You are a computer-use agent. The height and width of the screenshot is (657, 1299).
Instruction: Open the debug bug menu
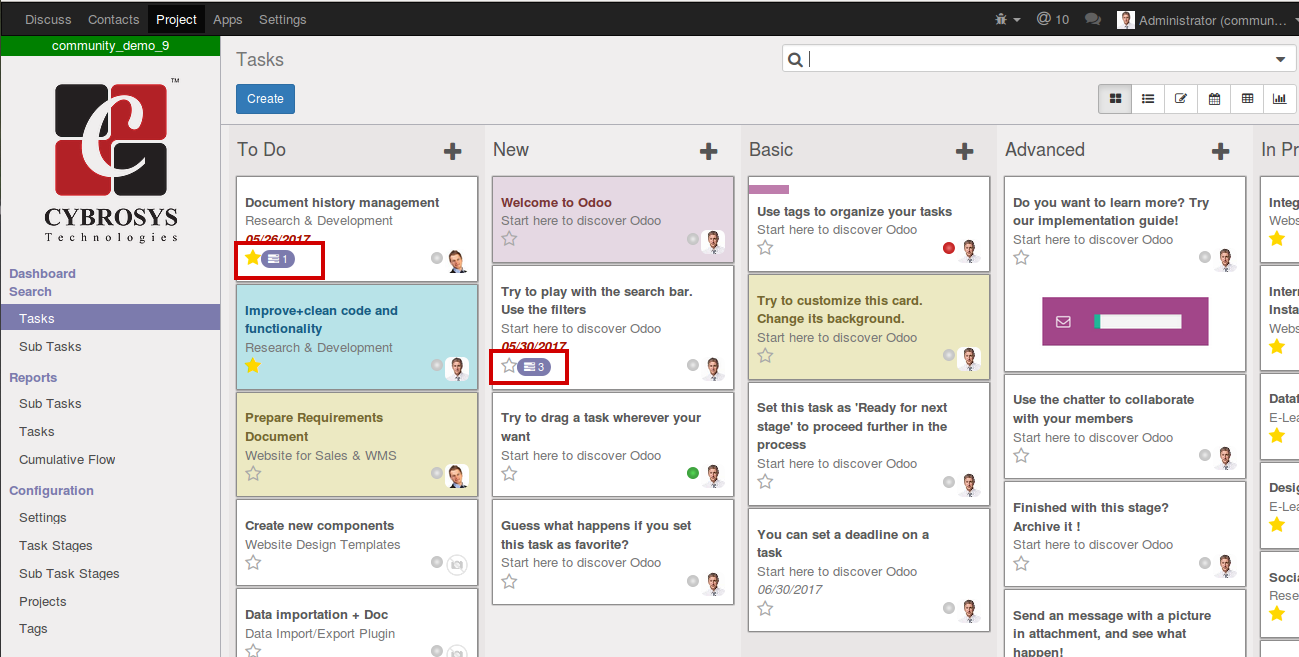pos(1000,19)
